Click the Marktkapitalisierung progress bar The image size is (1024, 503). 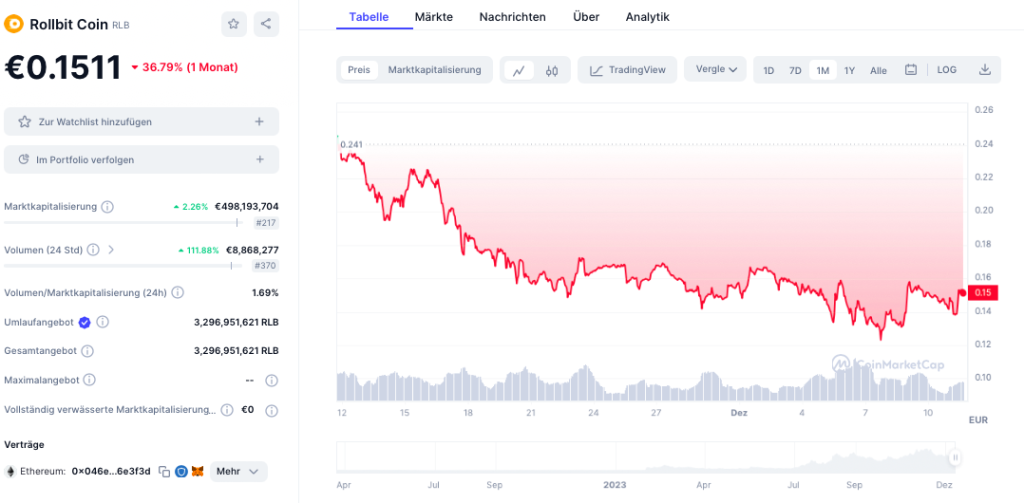tap(123, 223)
